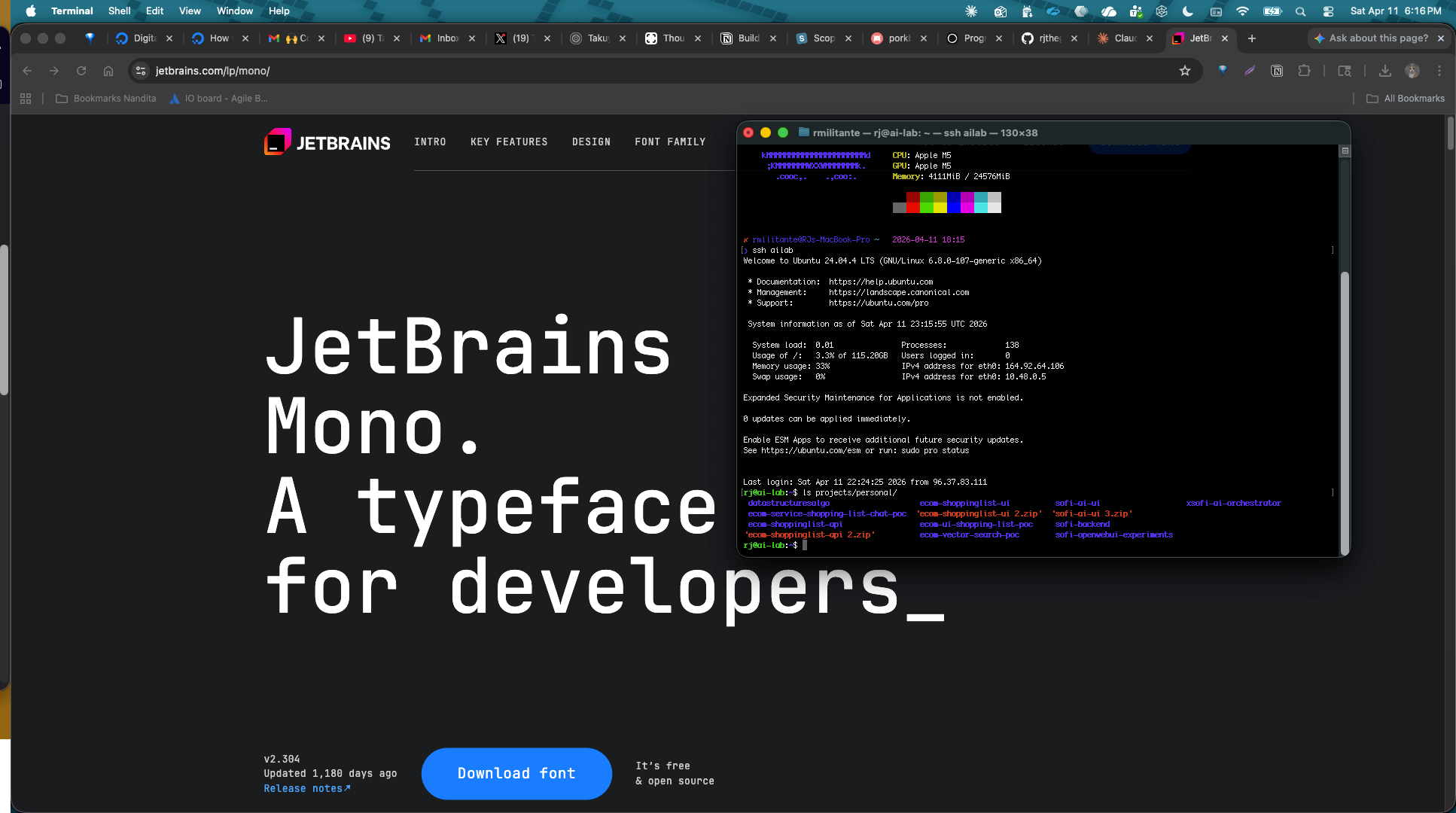
Task: Open the Window menu
Action: click(235, 11)
